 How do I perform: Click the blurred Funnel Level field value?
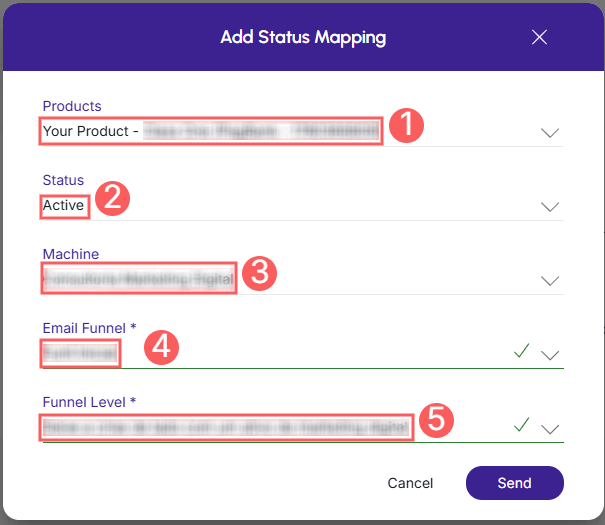click(226, 427)
